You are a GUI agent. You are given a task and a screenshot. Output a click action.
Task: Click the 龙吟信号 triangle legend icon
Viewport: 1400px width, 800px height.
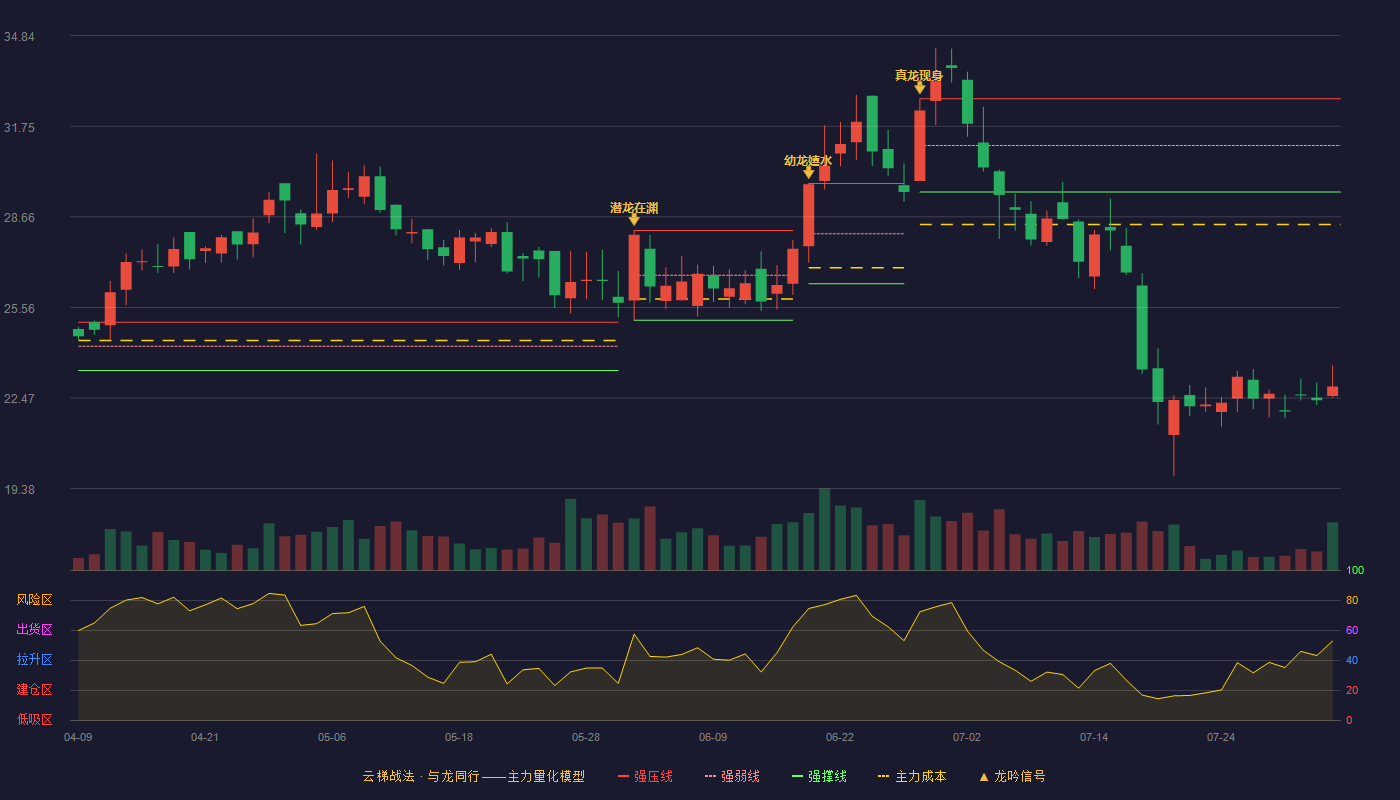[x=984, y=776]
